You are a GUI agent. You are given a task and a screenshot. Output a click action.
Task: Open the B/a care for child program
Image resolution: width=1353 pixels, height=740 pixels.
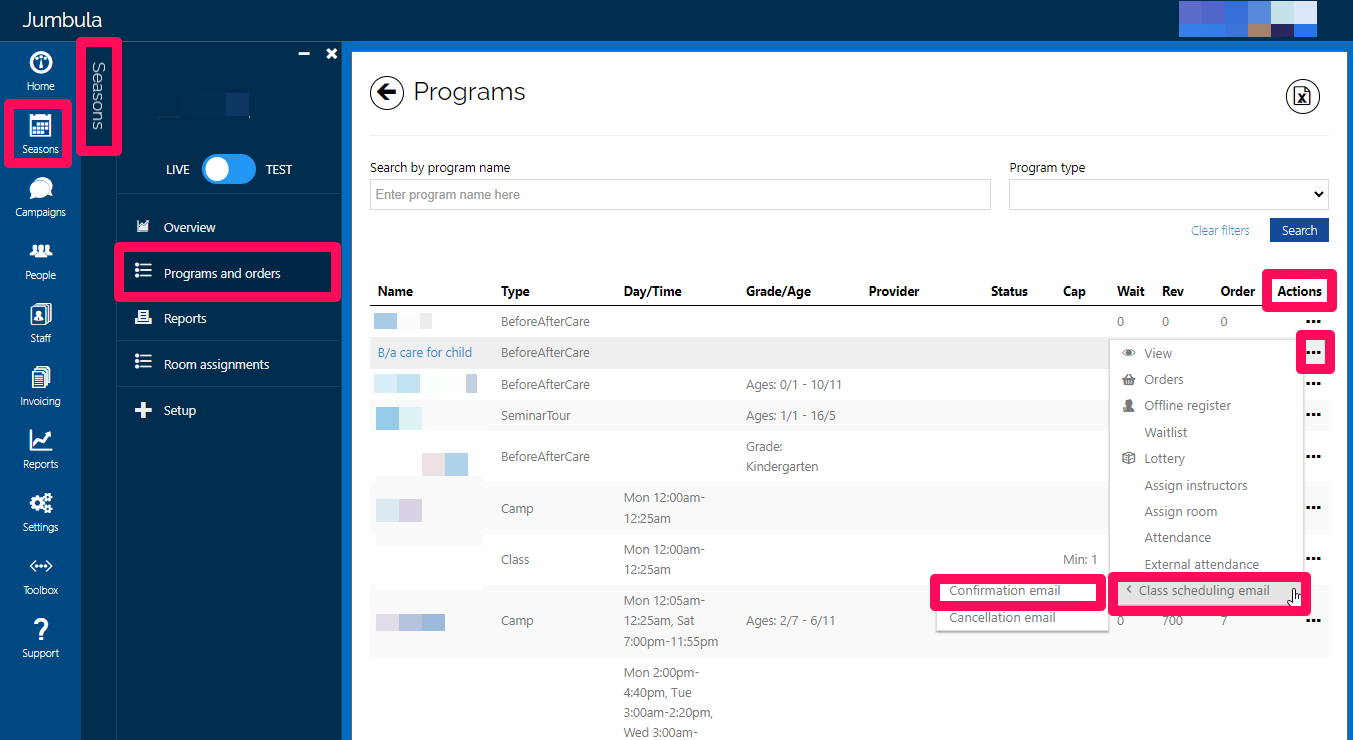pyautogui.click(x=425, y=352)
